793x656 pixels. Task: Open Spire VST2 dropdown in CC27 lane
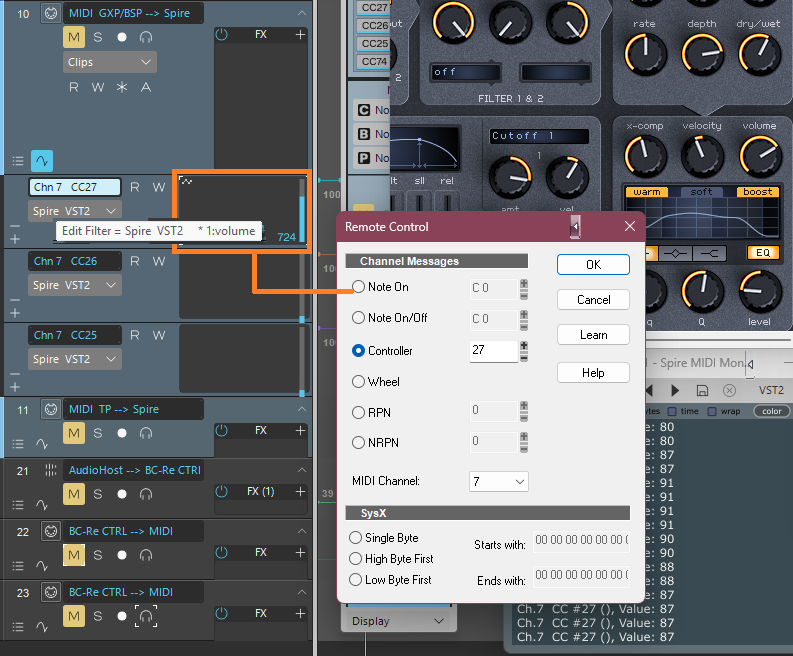point(75,211)
